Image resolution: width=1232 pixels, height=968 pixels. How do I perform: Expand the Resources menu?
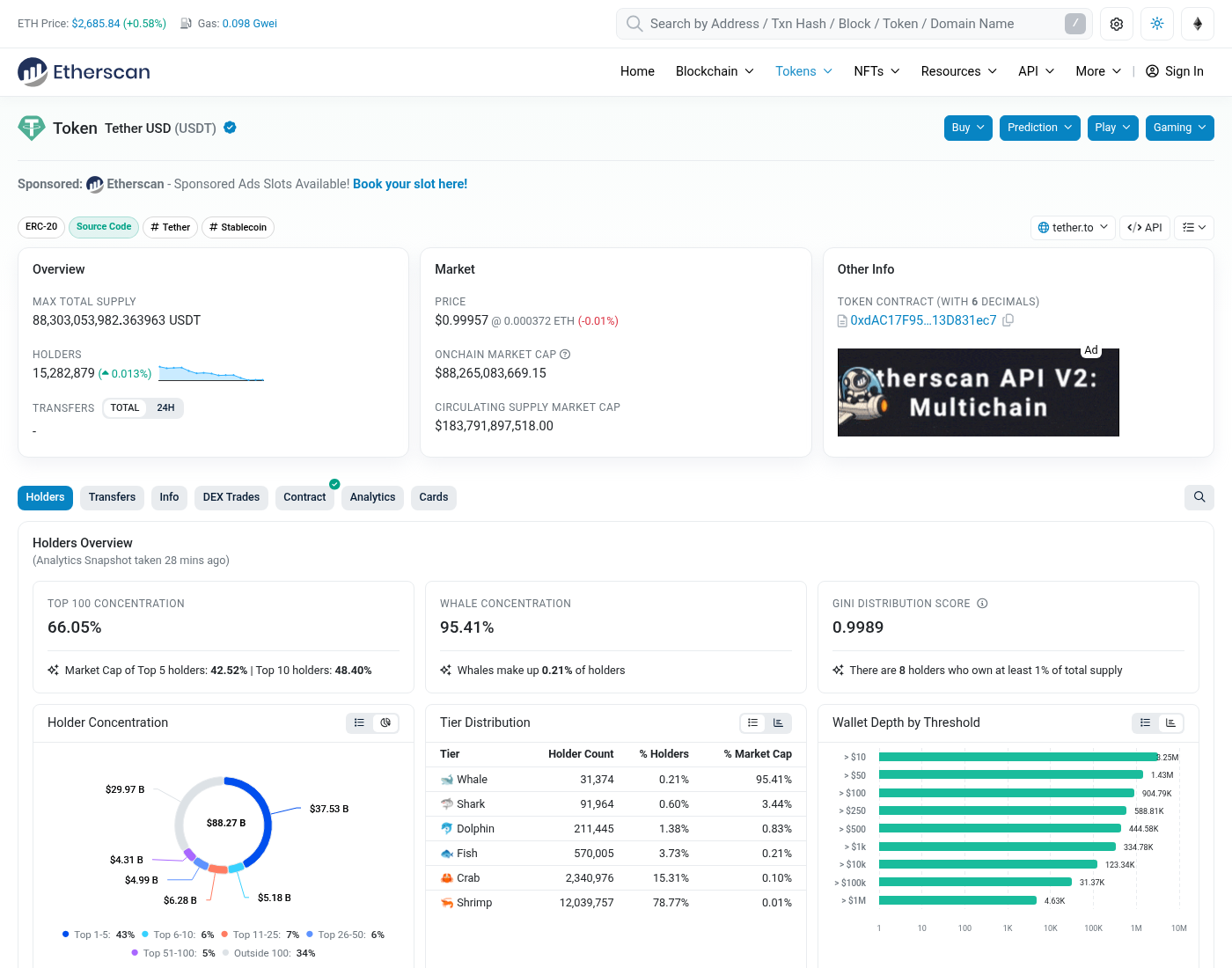[958, 71]
